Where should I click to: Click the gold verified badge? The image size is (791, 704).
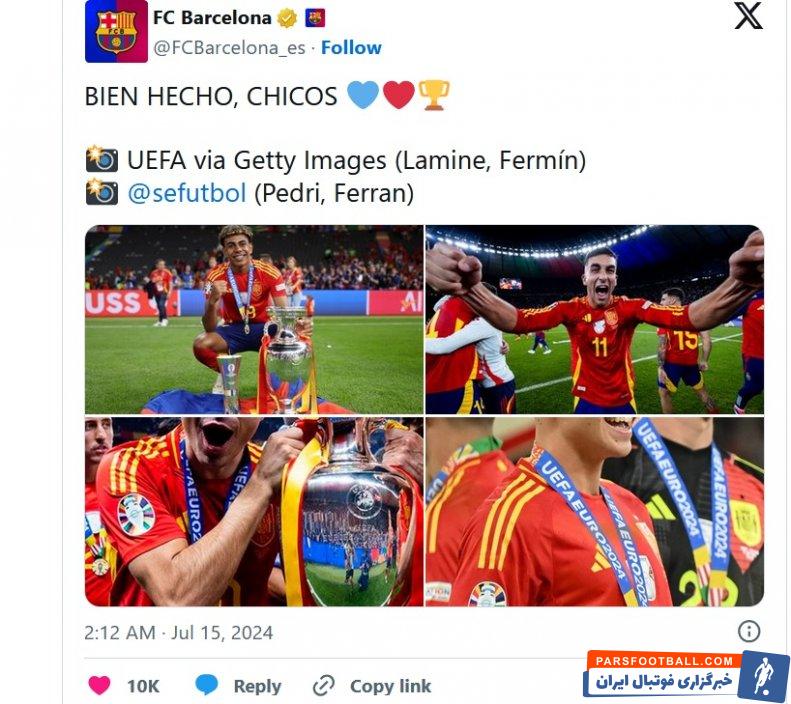[x=287, y=18]
